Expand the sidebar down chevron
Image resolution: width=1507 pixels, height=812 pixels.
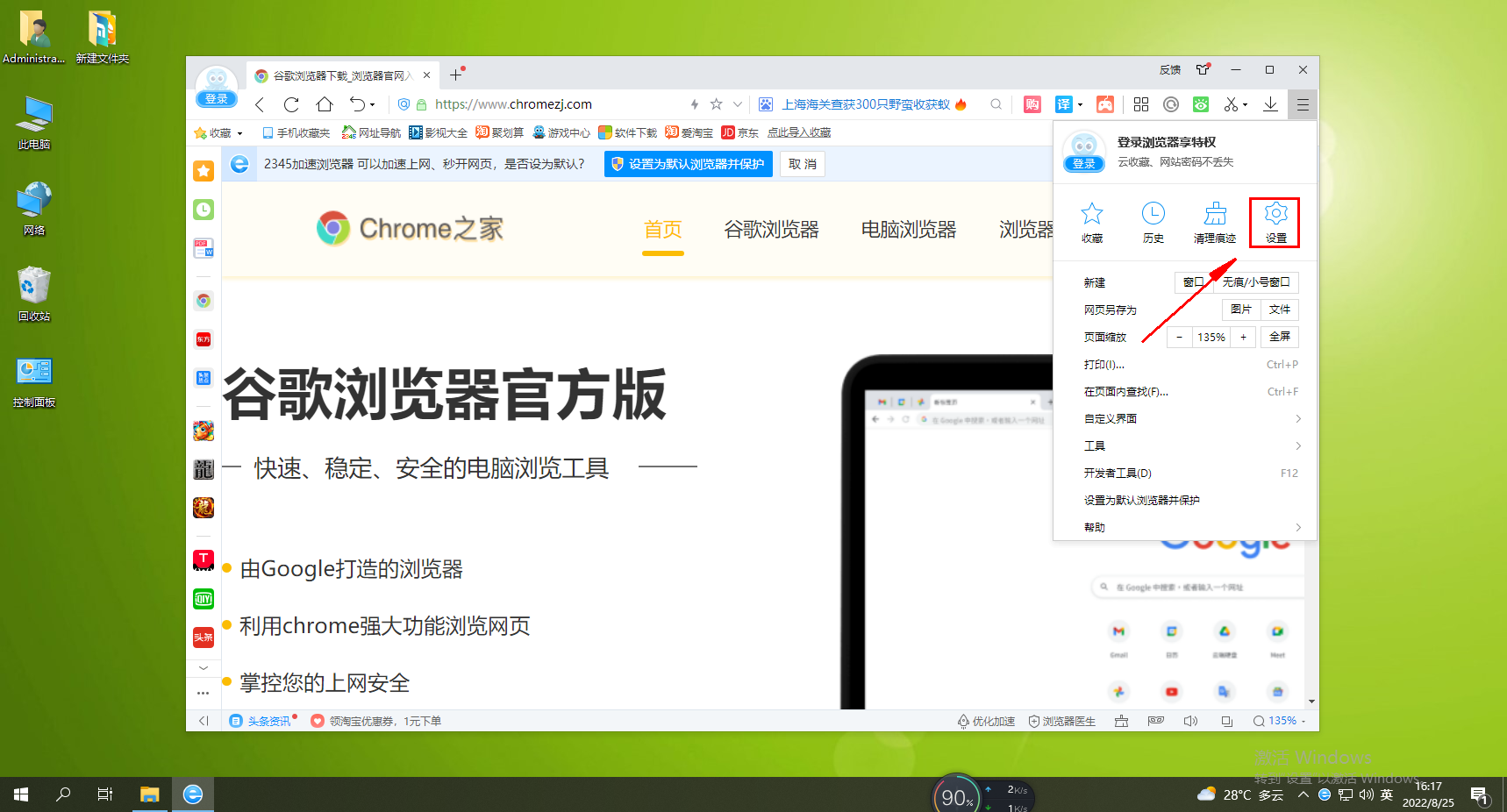click(x=204, y=668)
